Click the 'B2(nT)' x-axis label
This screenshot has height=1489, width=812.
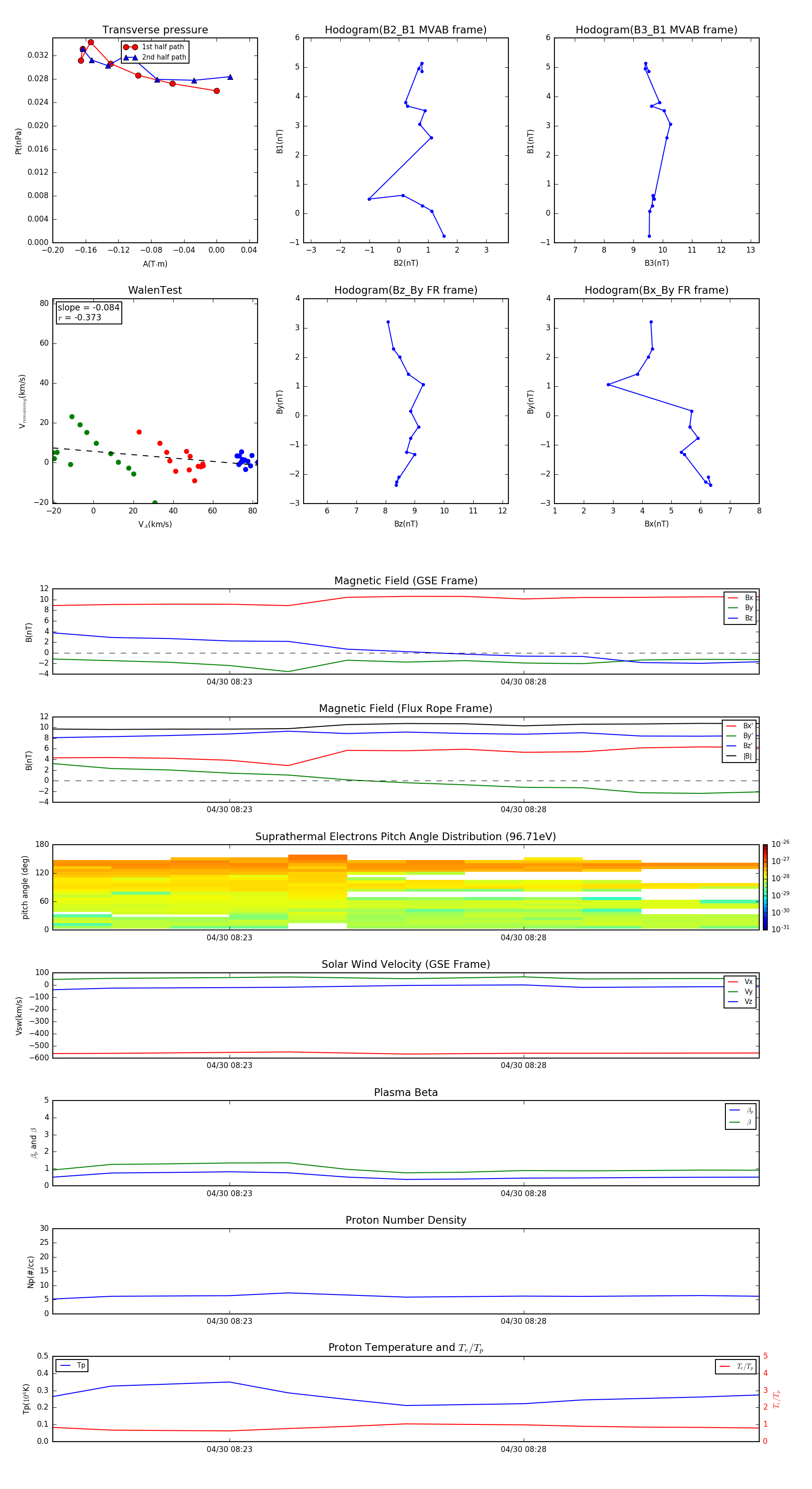406,263
